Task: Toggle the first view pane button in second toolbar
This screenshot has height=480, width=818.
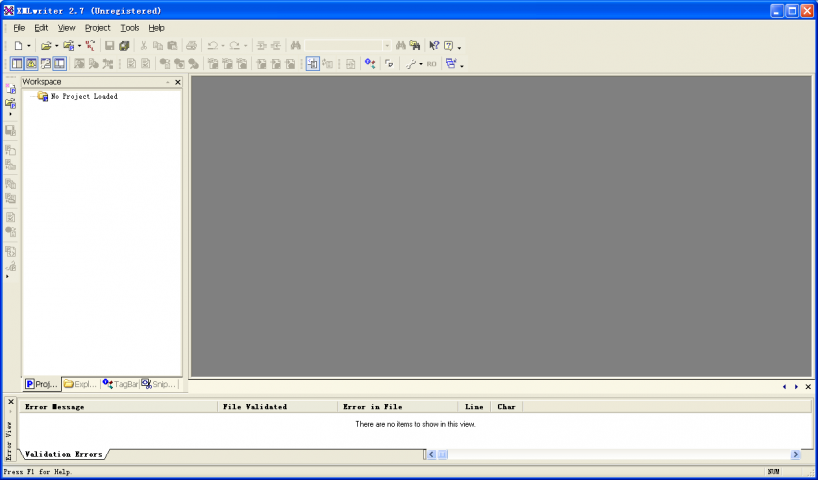Action: pyautogui.click(x=17, y=64)
